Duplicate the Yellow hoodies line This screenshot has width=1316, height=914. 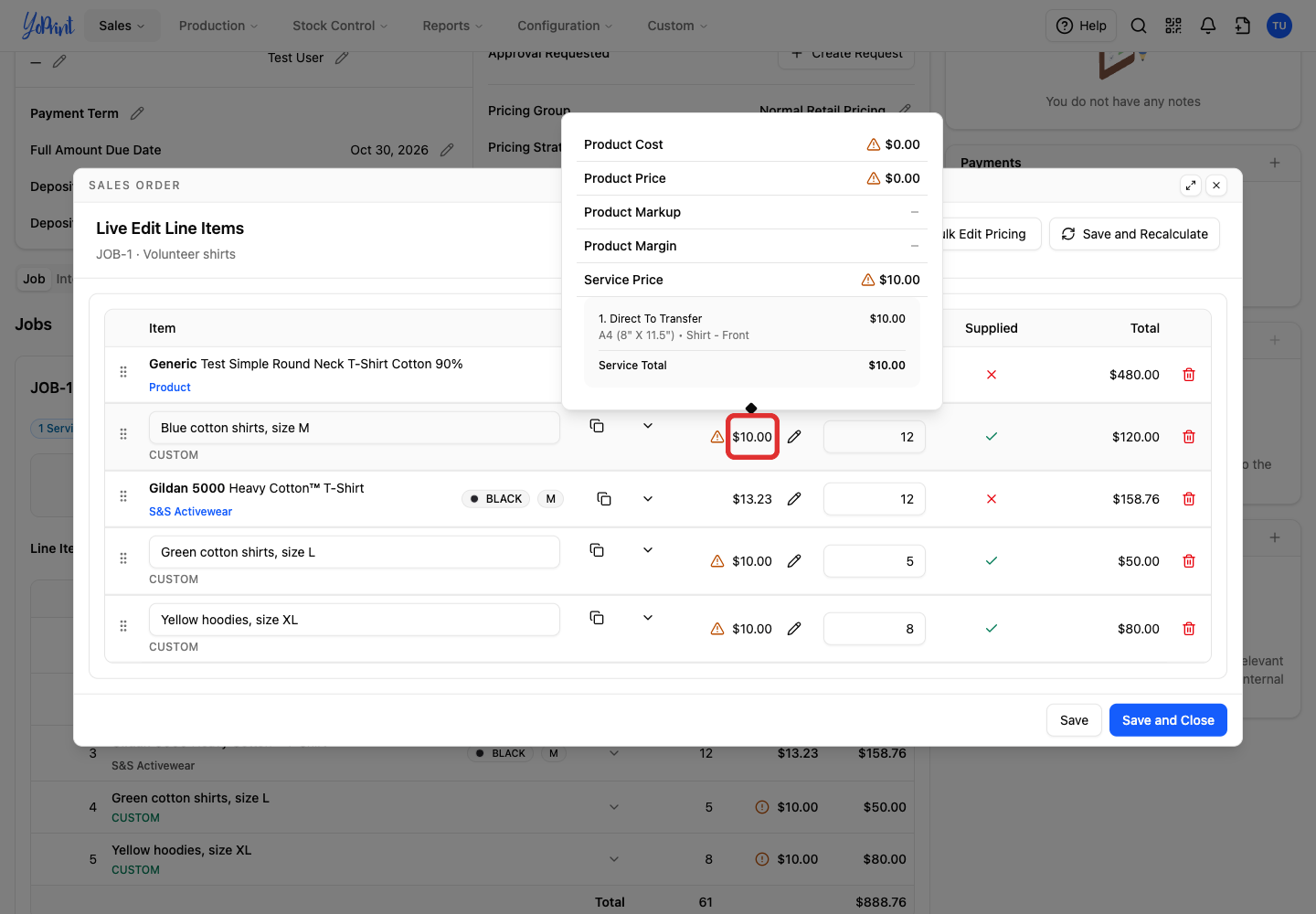click(x=597, y=618)
